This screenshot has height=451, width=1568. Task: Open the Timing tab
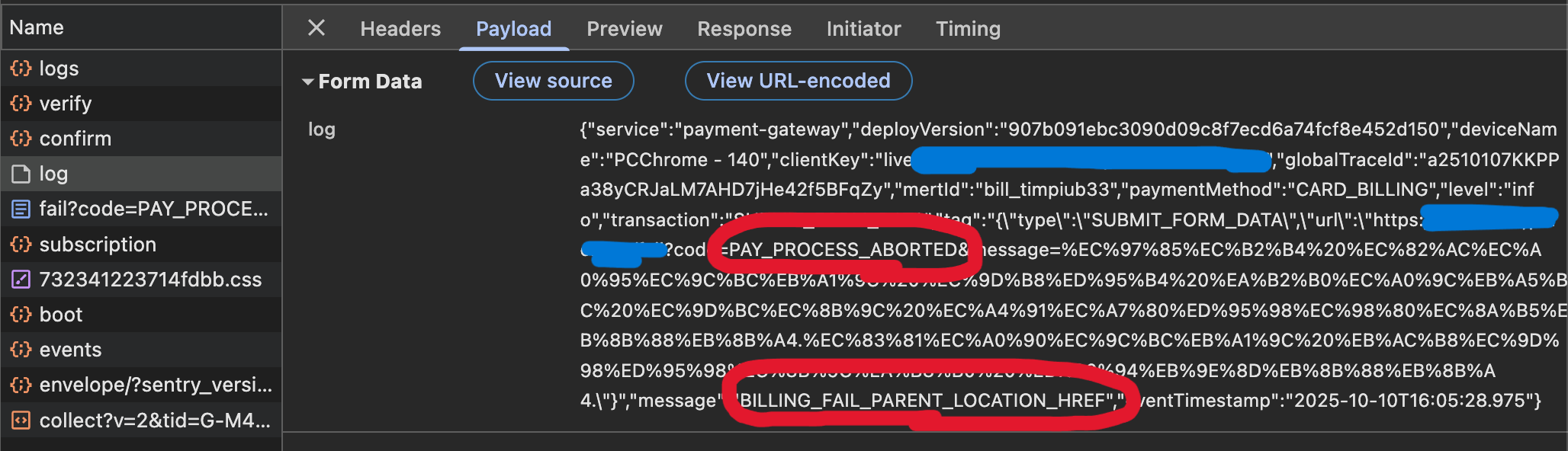968,29
